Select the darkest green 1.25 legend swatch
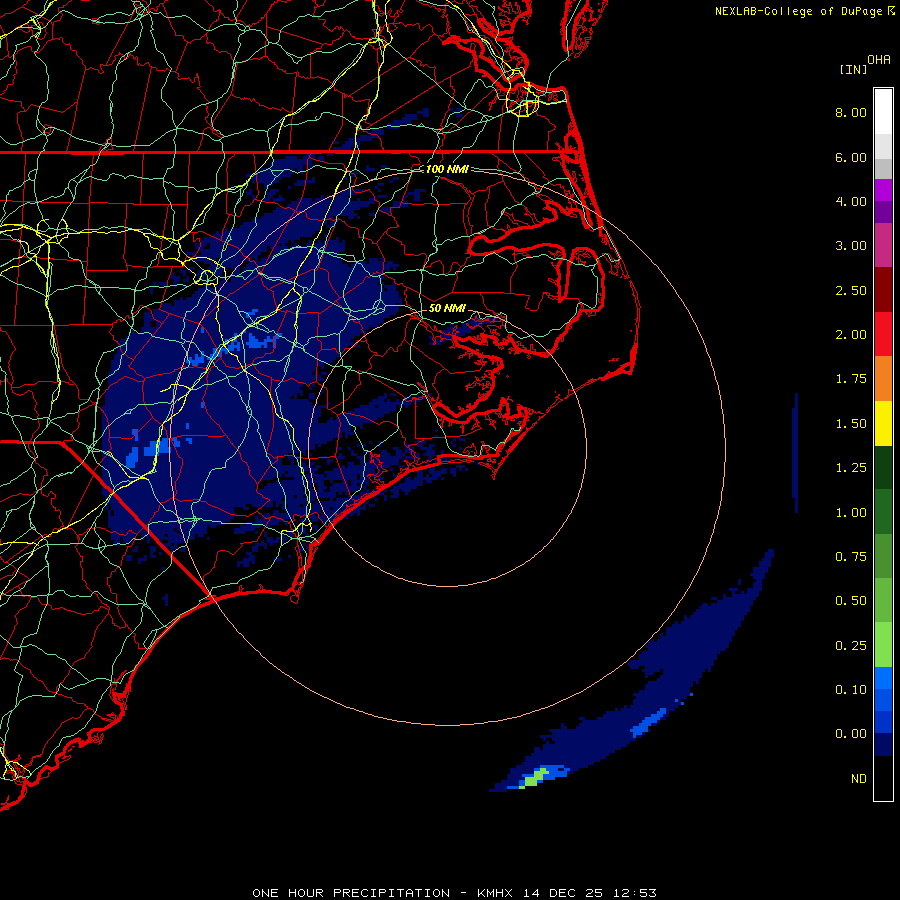This screenshot has width=900, height=900. coord(883,467)
